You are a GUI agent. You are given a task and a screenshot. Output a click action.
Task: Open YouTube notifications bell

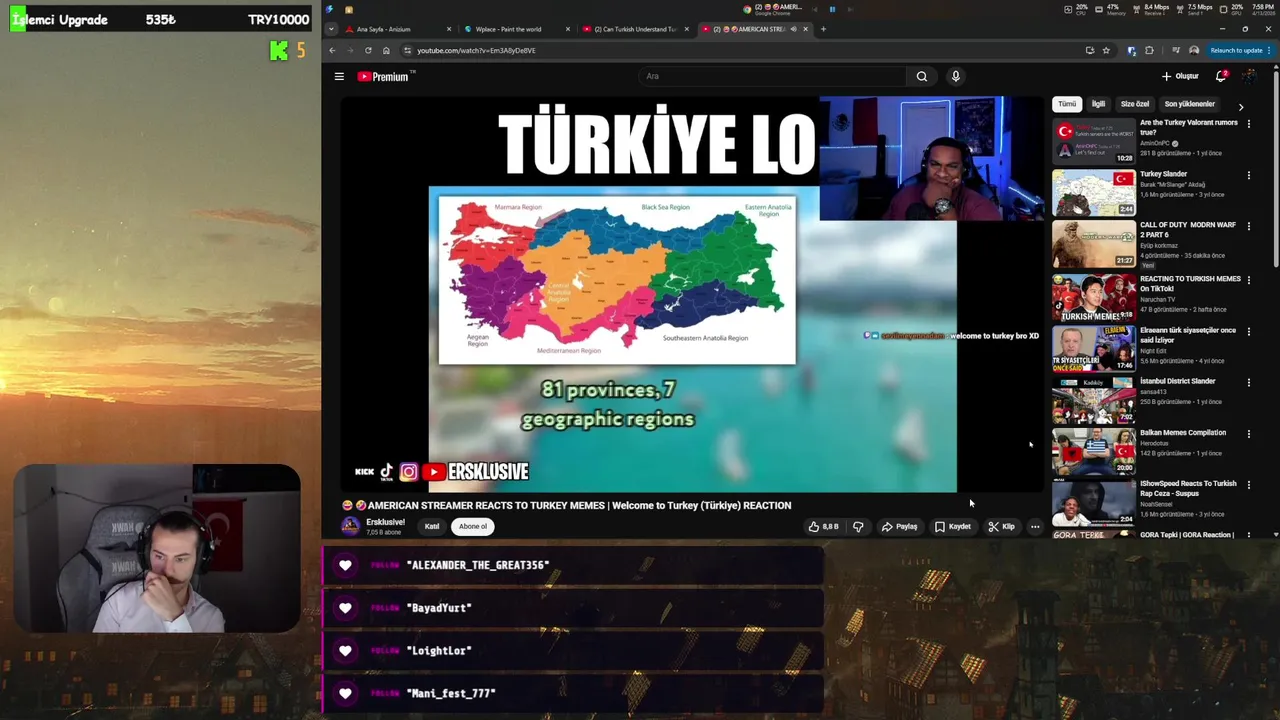1221,76
